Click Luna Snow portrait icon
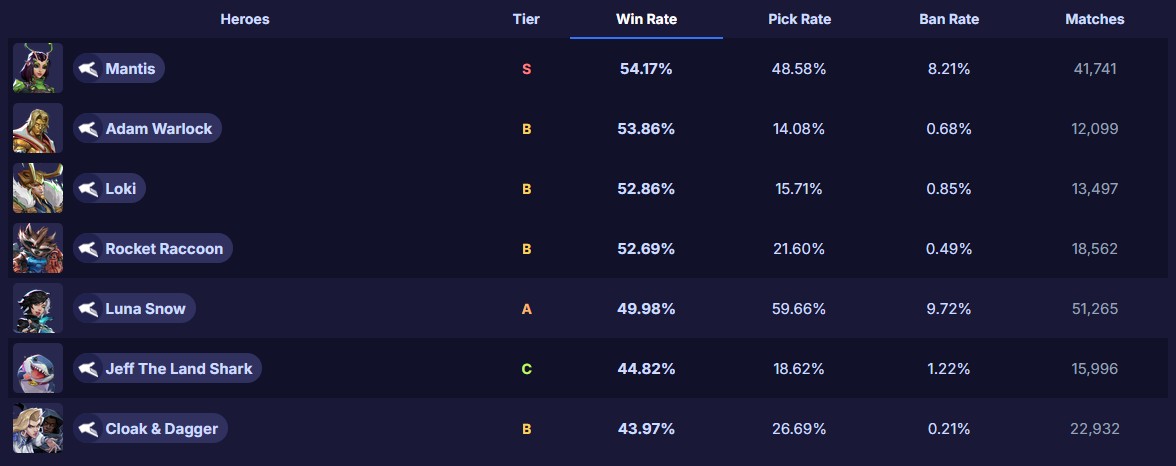 pyautogui.click(x=38, y=309)
